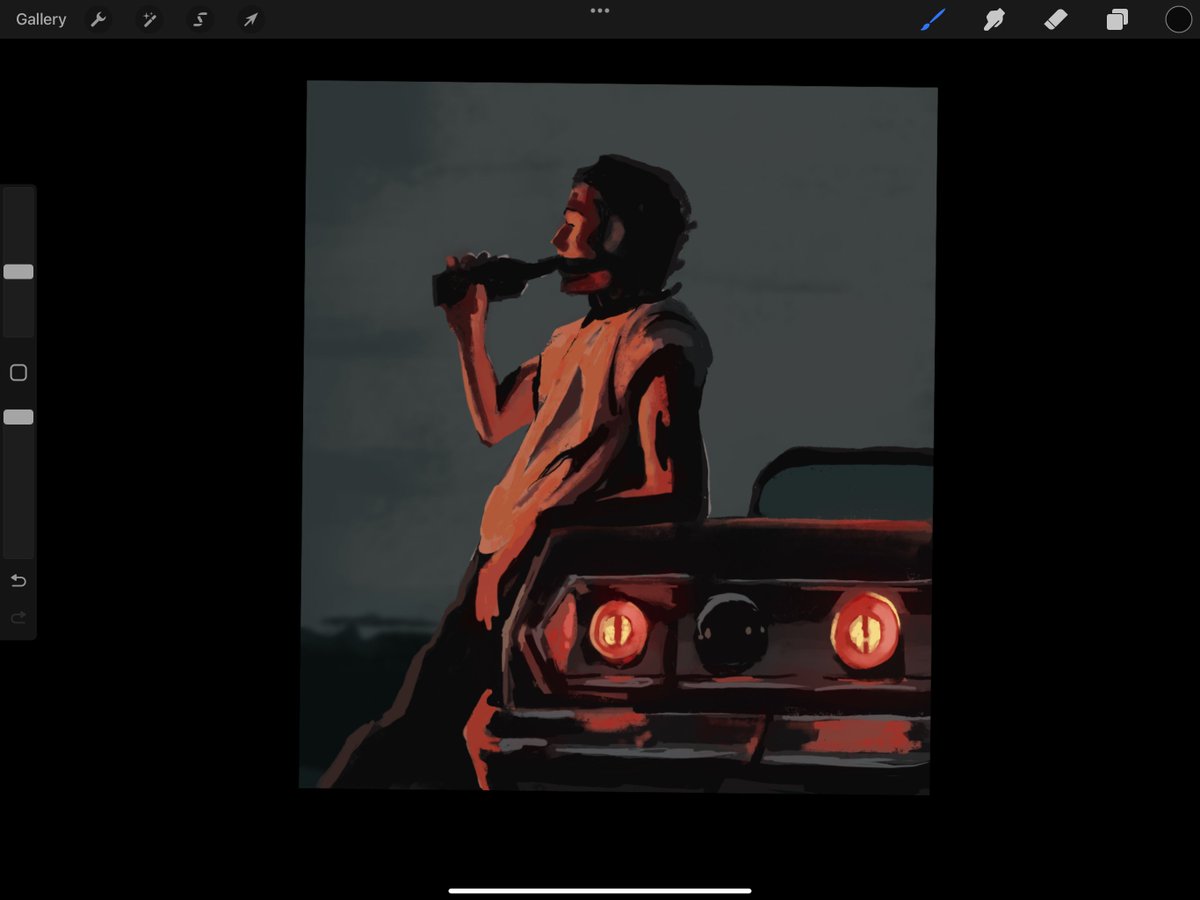1200x900 pixels.
Task: Tap the painting canvas
Action: 618,437
